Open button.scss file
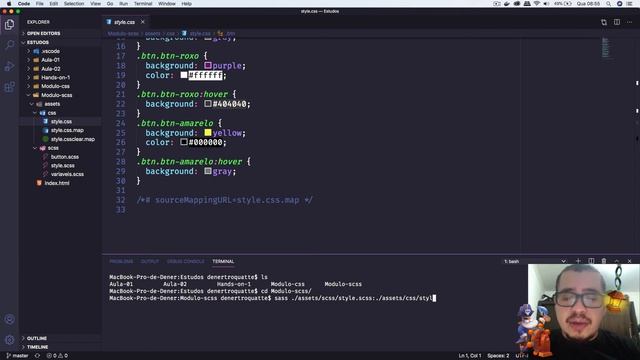The height and width of the screenshot is (360, 640). pyautogui.click(x=64, y=157)
